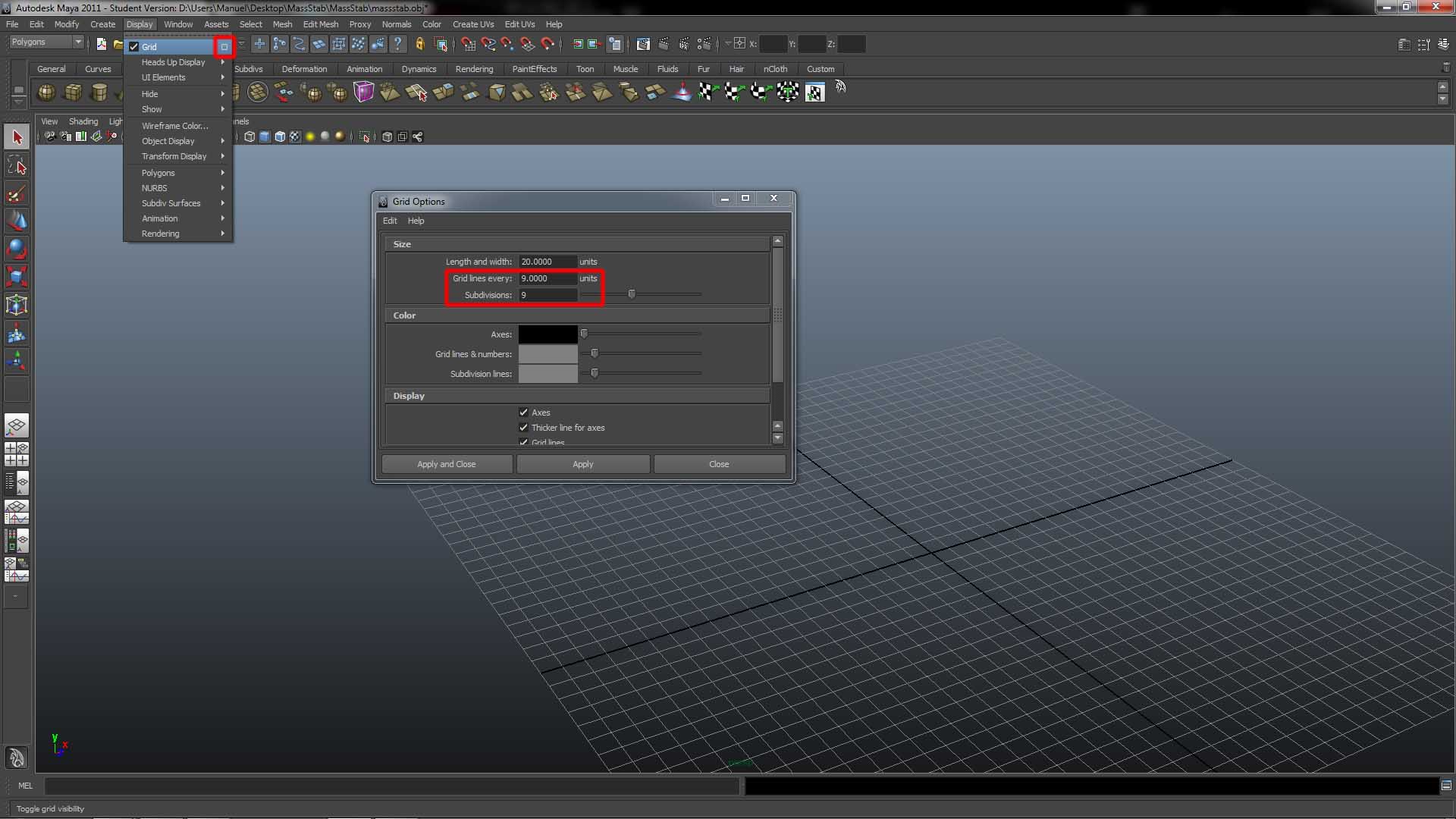Viewport: 1456px width, 819px height.
Task: Switch to four-view layout icon
Action: (x=17, y=453)
